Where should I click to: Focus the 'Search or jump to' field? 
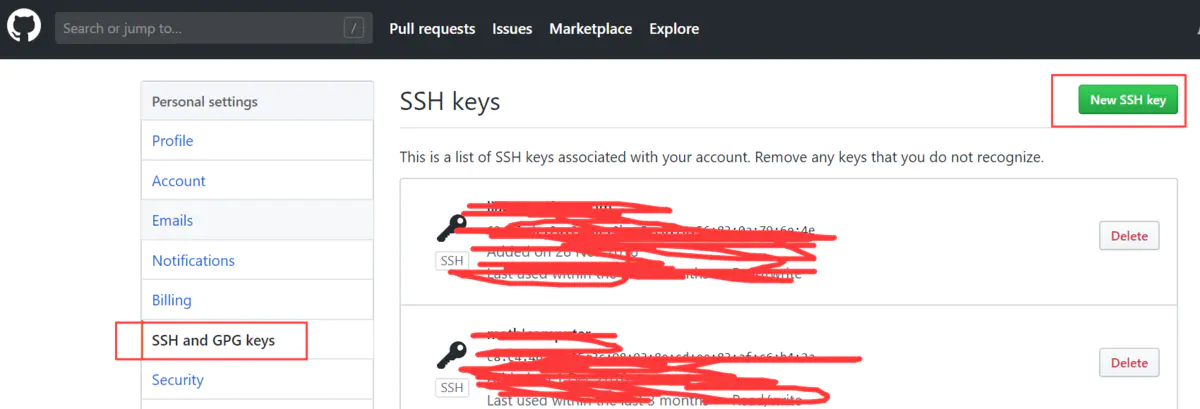(213, 28)
